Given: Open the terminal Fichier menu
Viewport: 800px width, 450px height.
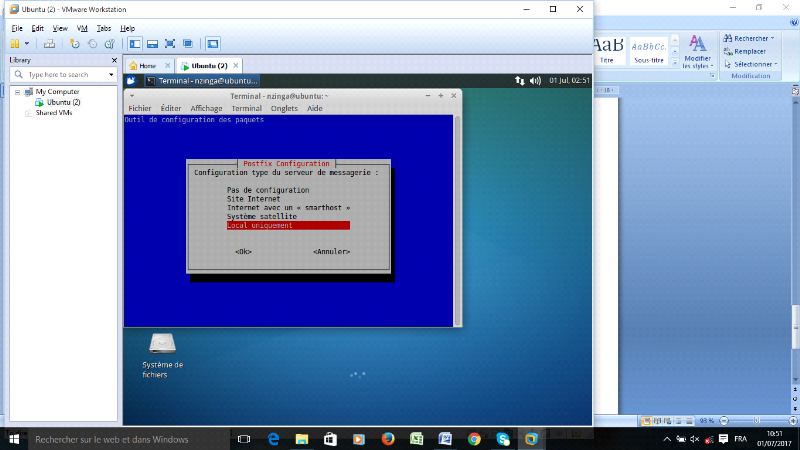Looking at the screenshot, I should coord(140,108).
